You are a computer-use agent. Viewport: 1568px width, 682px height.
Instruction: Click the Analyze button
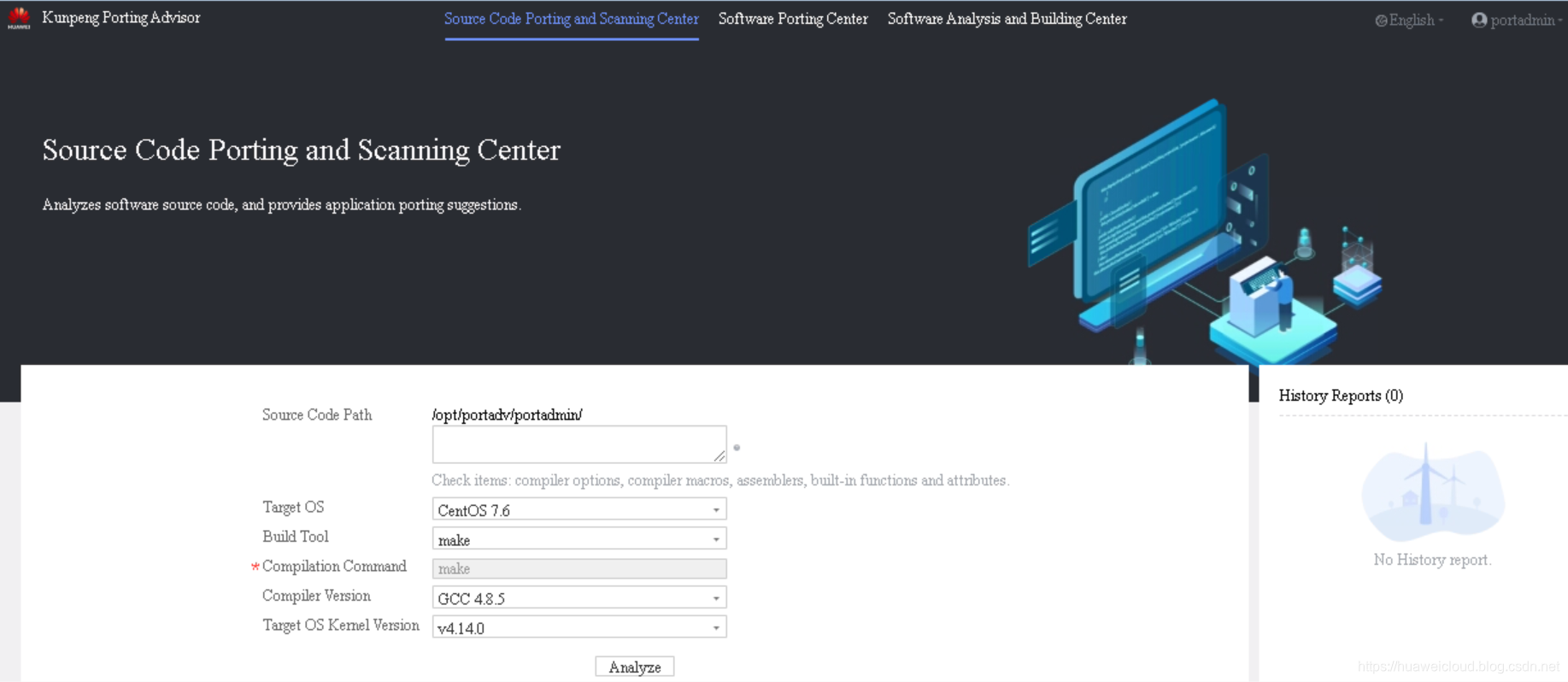click(x=634, y=667)
